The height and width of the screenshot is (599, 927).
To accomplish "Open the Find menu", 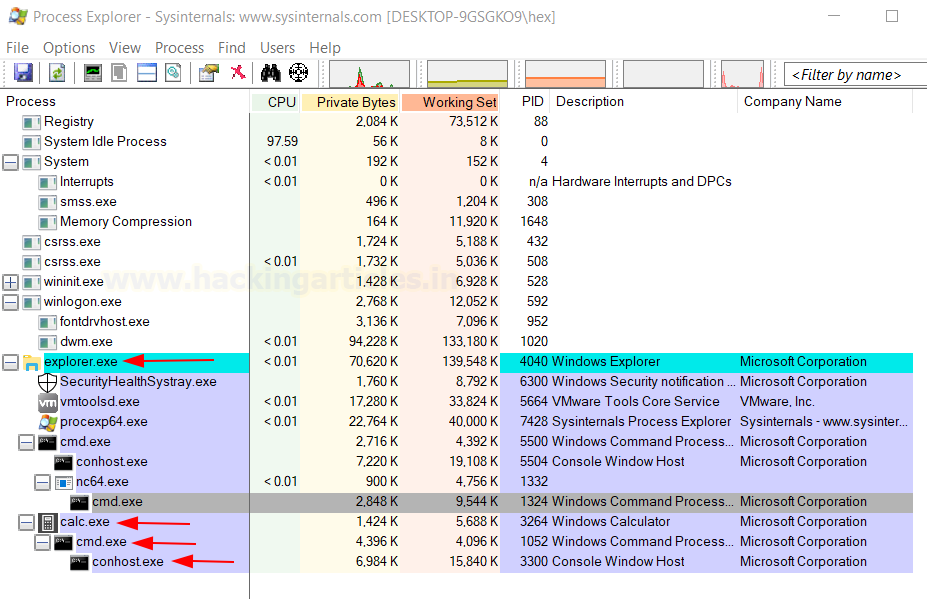I will click(x=232, y=48).
